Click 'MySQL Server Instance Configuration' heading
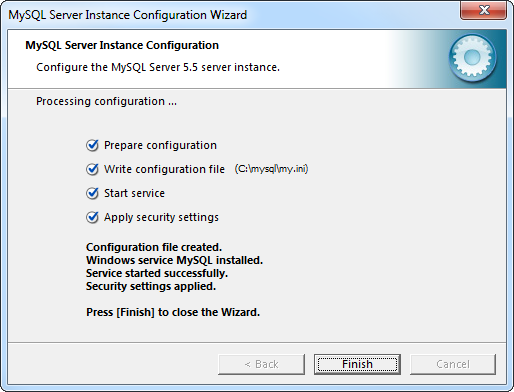Screen dimensions: 514x392 pyautogui.click(x=122, y=45)
